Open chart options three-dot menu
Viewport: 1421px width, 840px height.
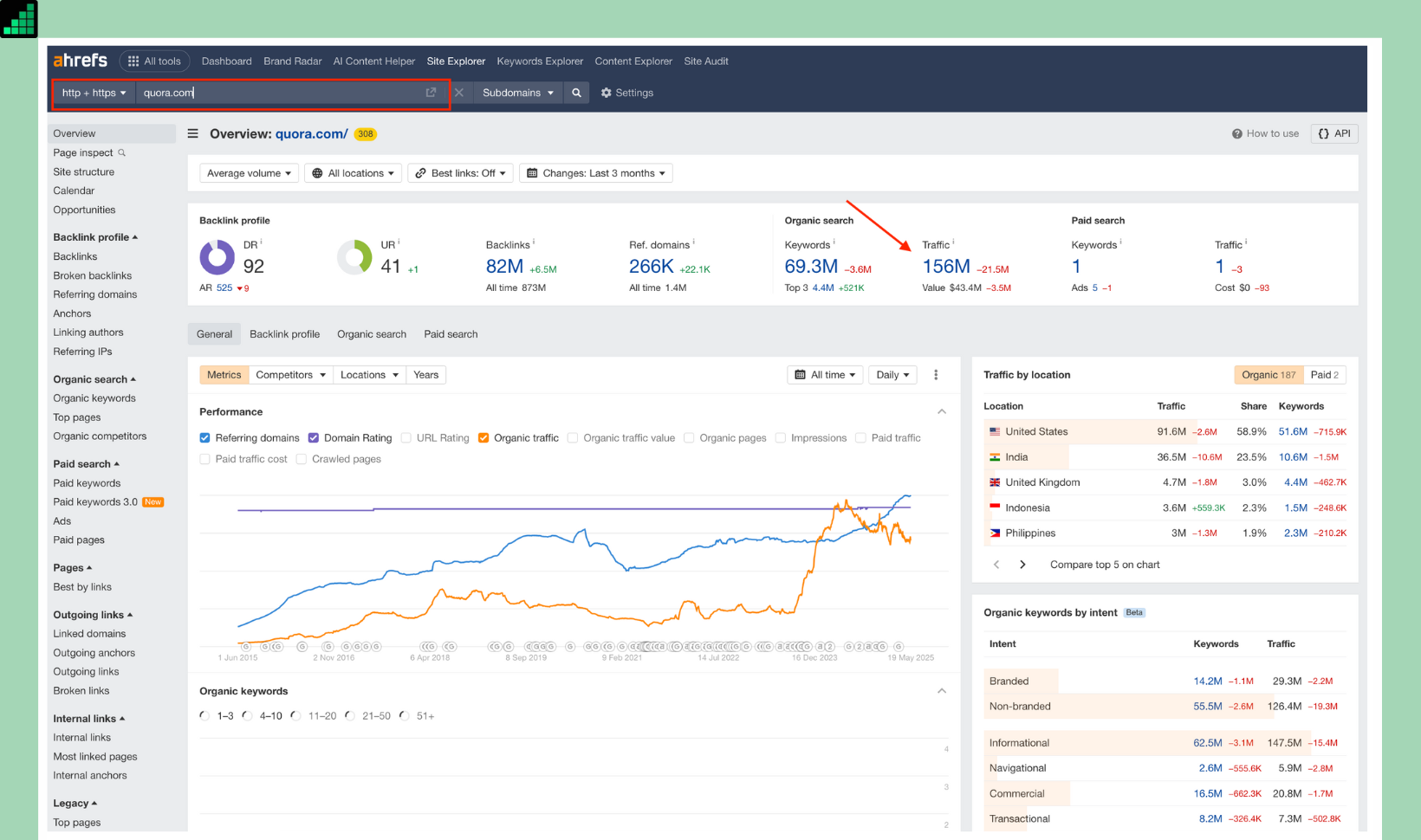click(936, 375)
